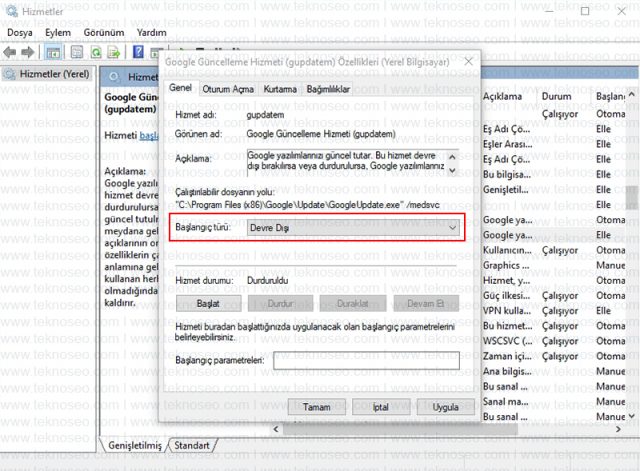Screen dimensions: 640x471
Task: Select the "Bu bilgisa..." row
Action: coord(554,174)
